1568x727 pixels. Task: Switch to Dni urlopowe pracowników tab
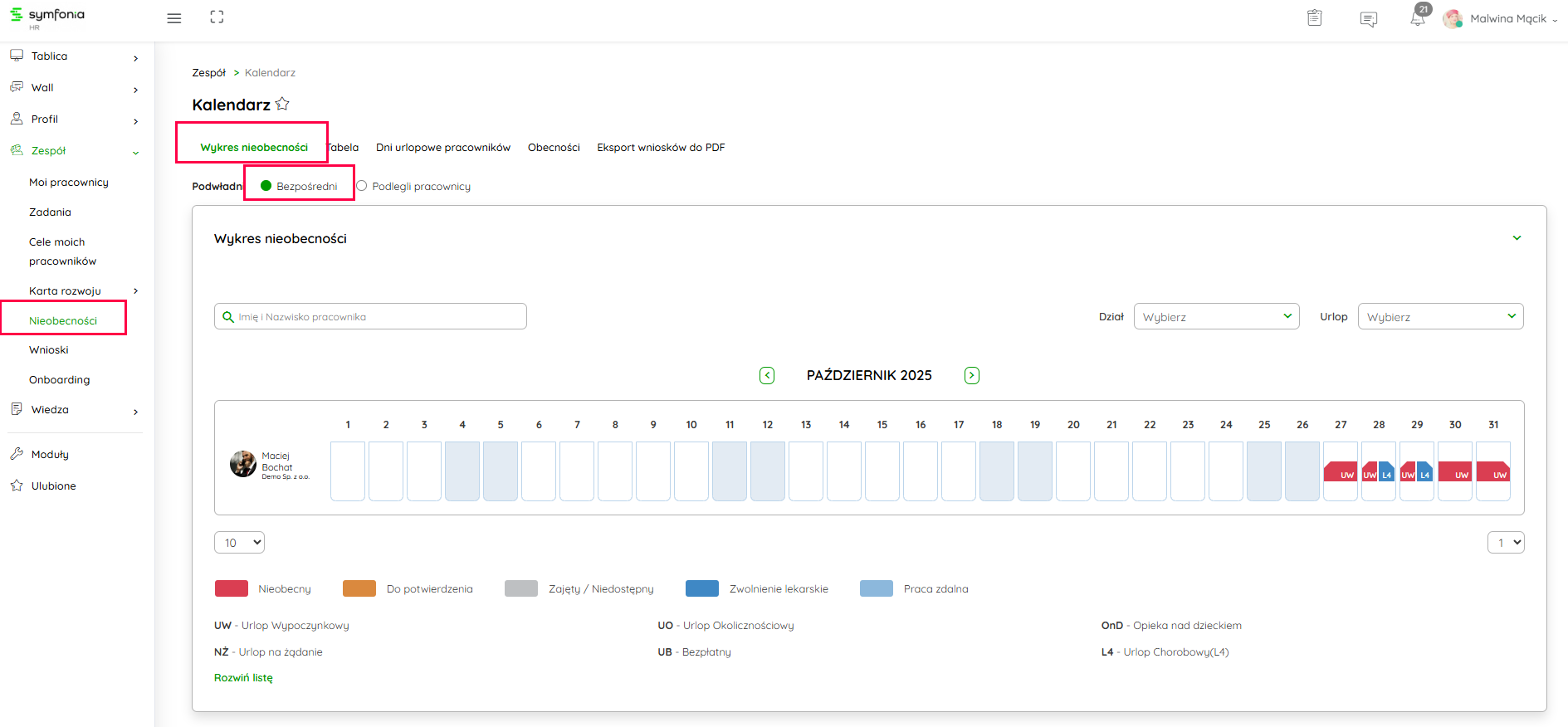click(442, 148)
